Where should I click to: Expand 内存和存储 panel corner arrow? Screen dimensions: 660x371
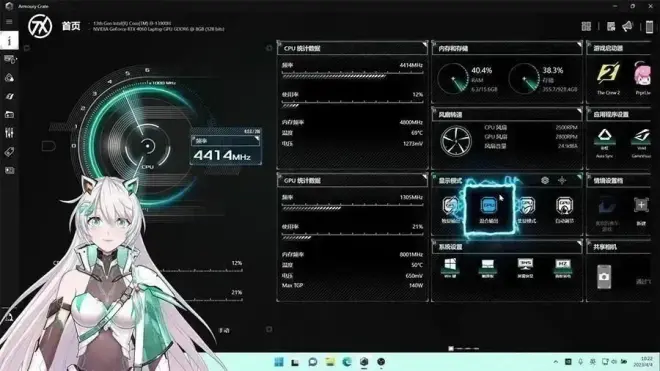[580, 44]
